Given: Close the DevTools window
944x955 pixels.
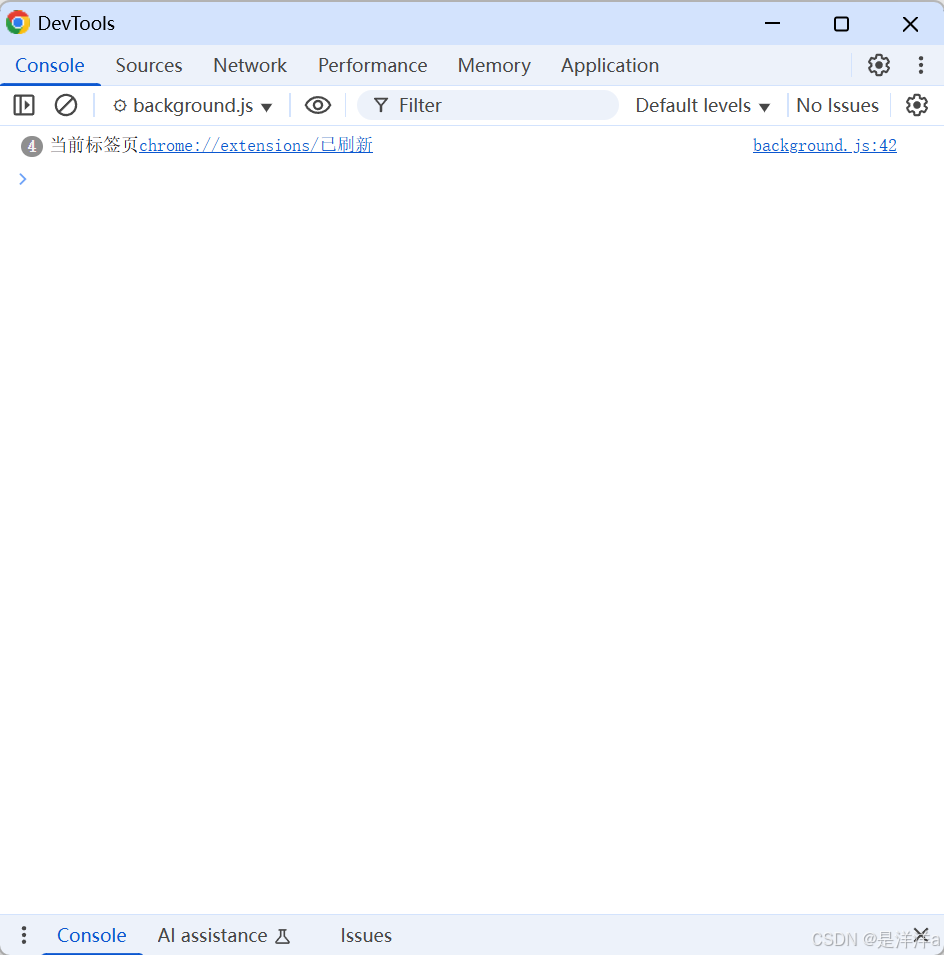Looking at the screenshot, I should coord(910,23).
